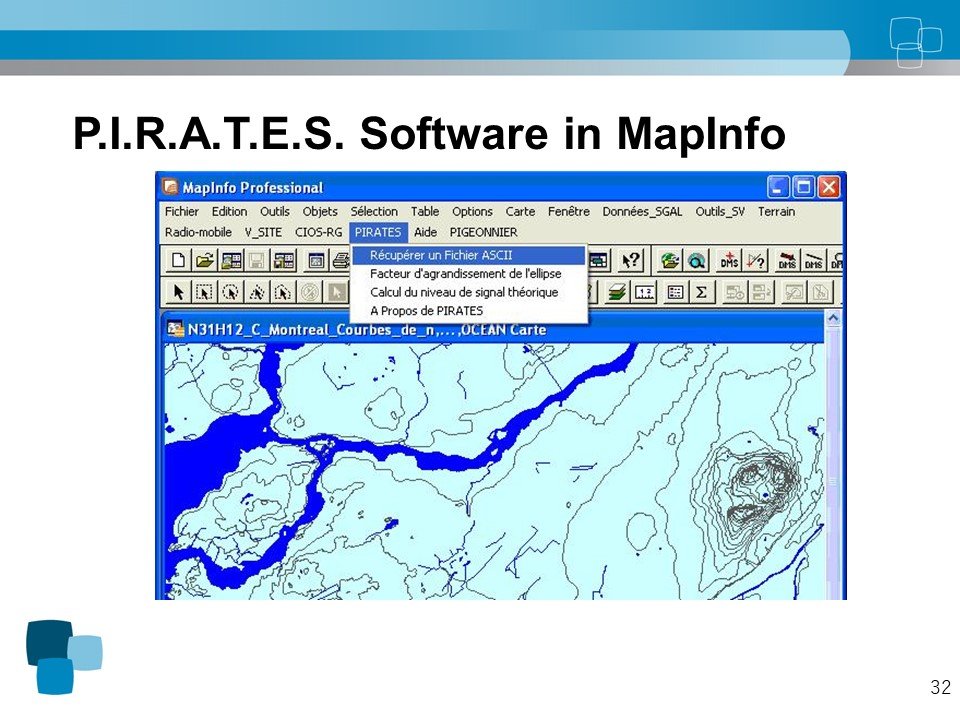This screenshot has height=720, width=960.
Task: Click the grayed Set Target District icon
Action: point(734,293)
